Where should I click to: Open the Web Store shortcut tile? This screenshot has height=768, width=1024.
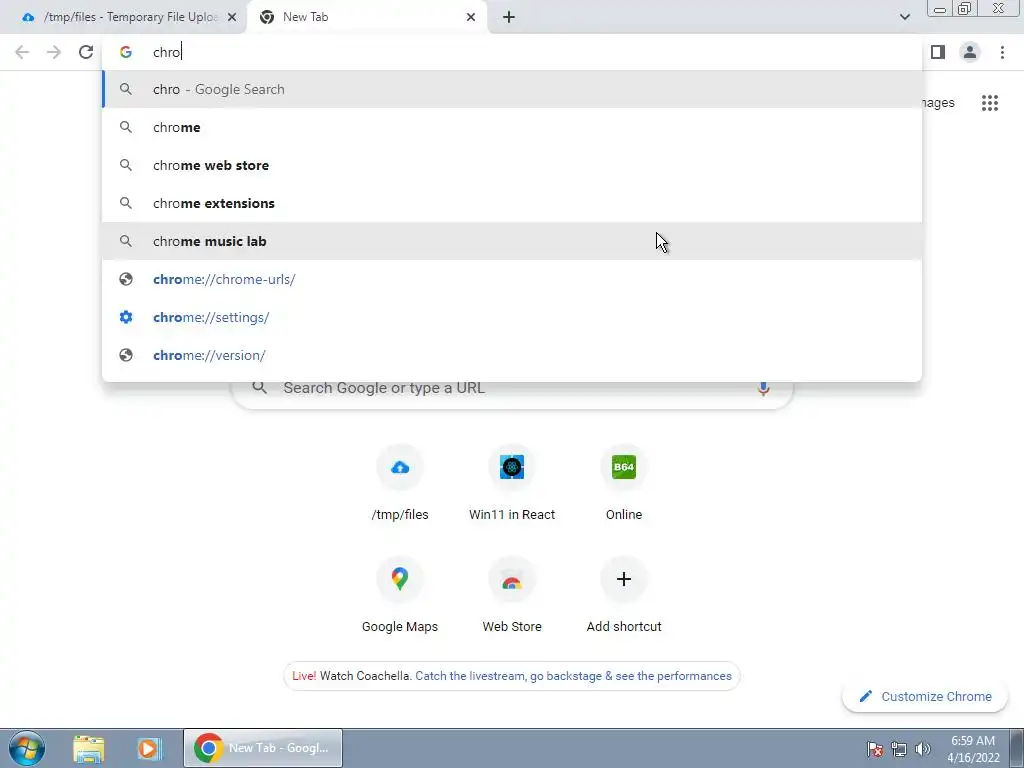512,596
